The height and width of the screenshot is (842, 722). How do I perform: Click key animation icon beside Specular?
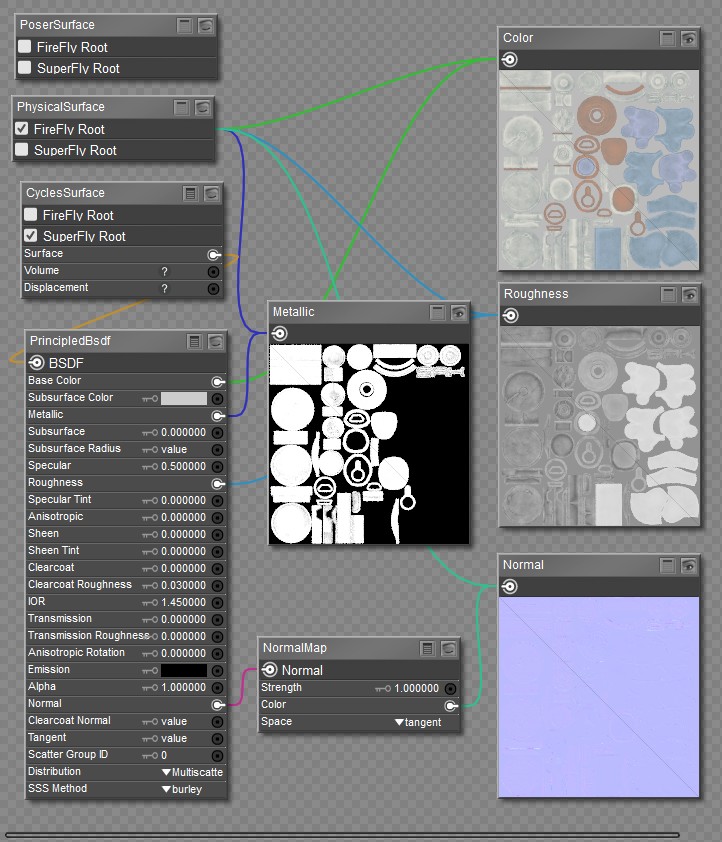(150, 467)
